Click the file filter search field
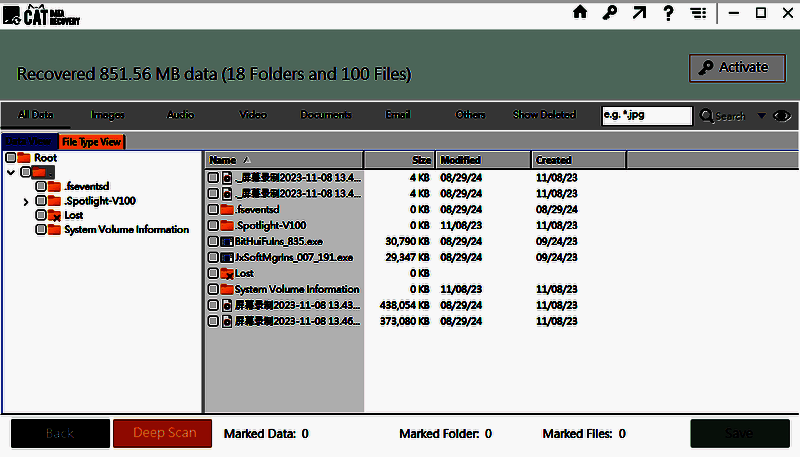 (646, 116)
